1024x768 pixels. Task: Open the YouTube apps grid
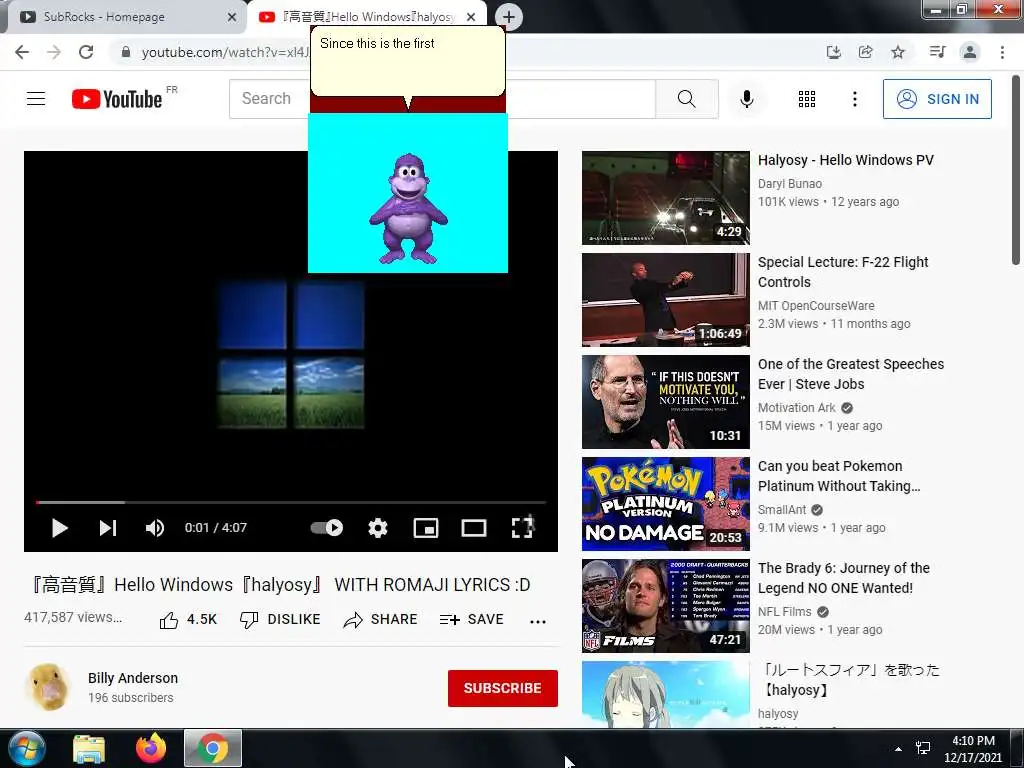tap(807, 99)
